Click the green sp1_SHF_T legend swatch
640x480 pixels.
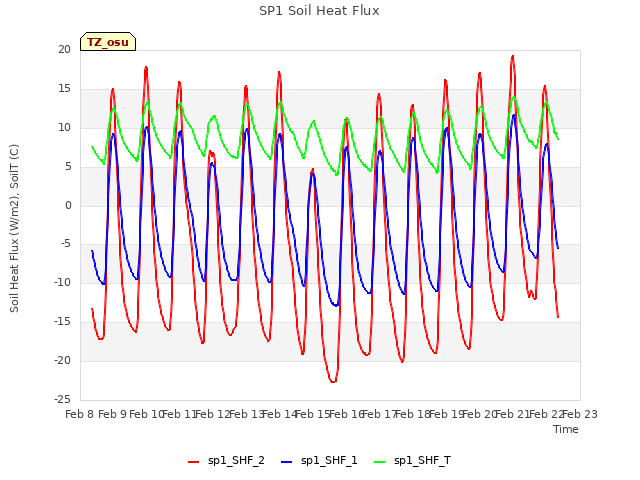pos(380,462)
